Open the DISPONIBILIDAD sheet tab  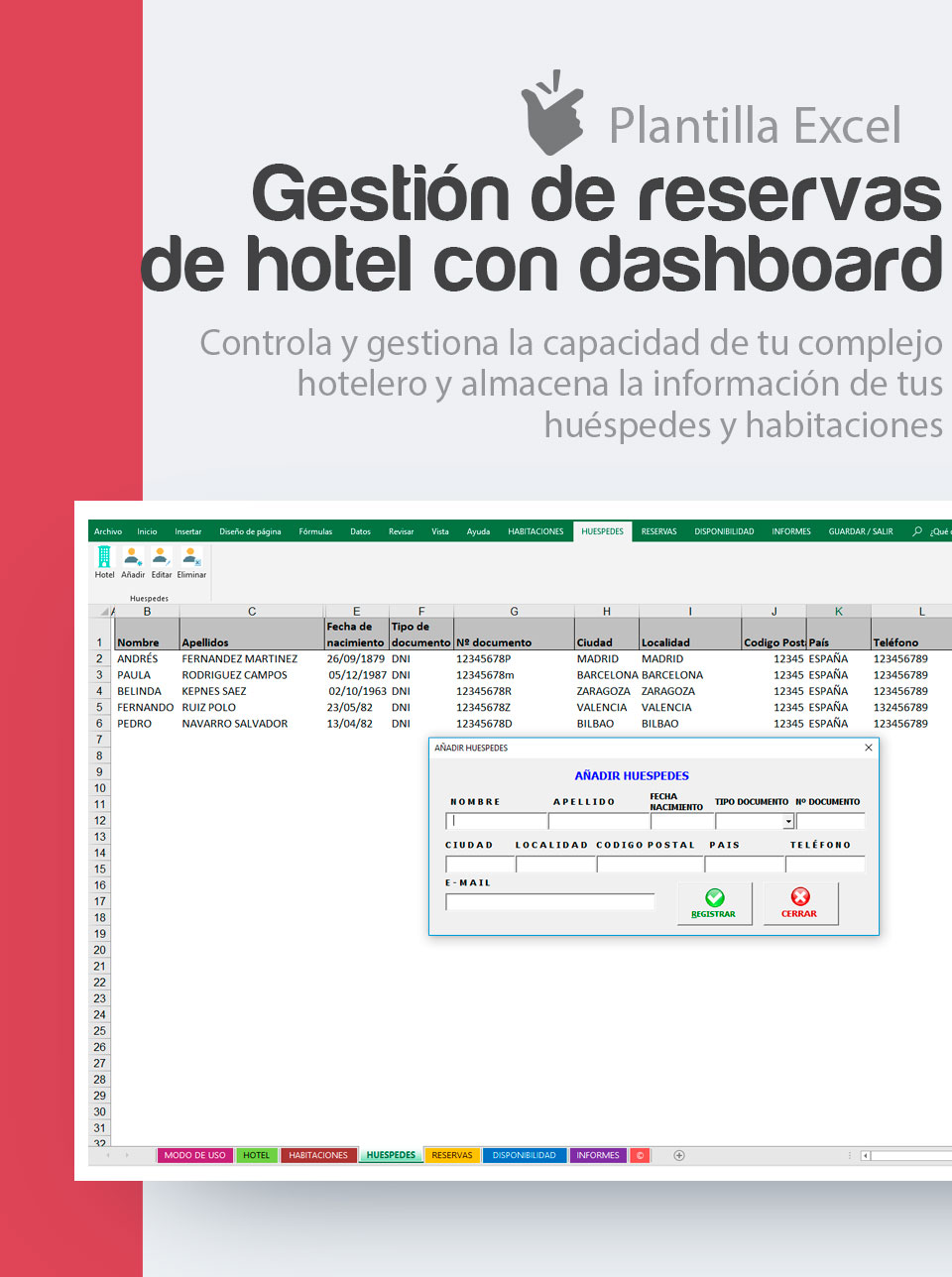(x=525, y=1155)
